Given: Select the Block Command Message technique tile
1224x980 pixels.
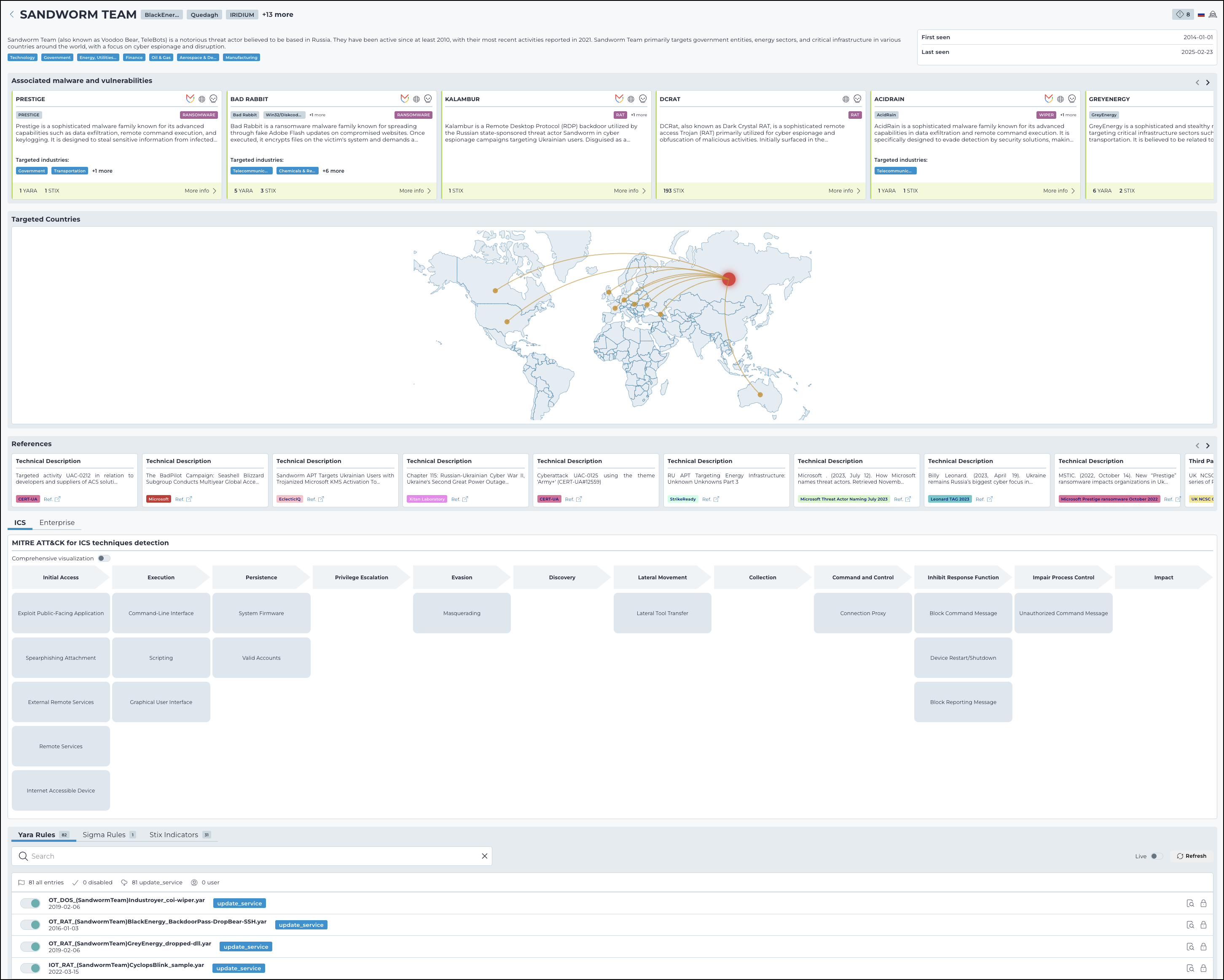Looking at the screenshot, I should 963,613.
